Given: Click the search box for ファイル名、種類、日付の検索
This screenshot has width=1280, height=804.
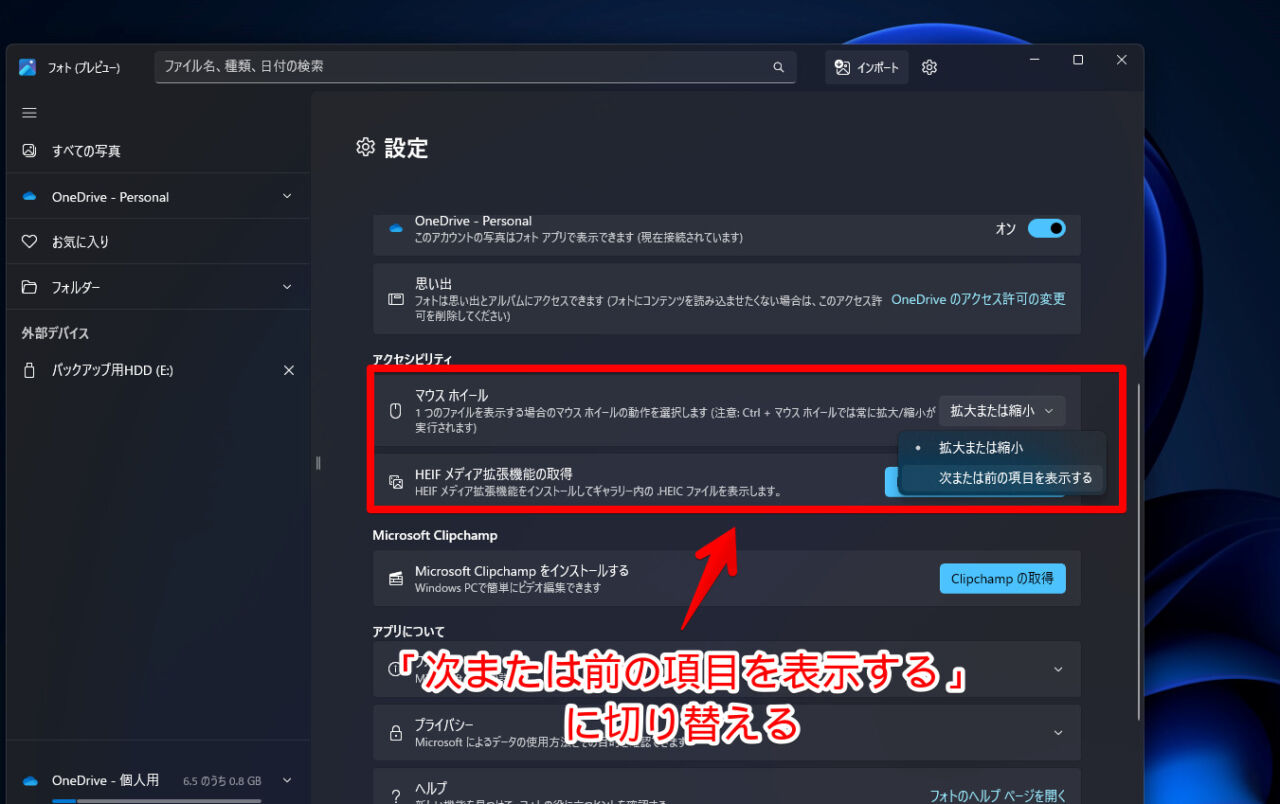Looking at the screenshot, I should click(x=475, y=67).
